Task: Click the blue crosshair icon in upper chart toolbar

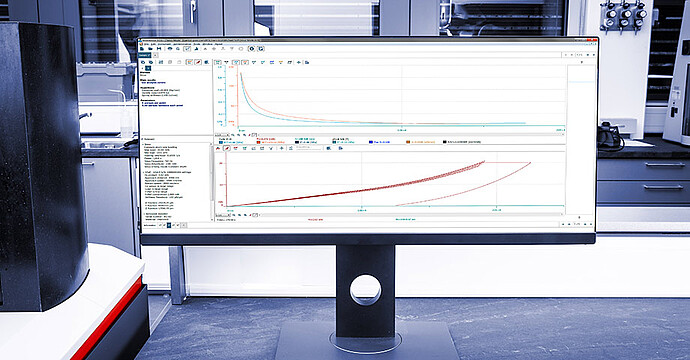Action: pyautogui.click(x=298, y=62)
